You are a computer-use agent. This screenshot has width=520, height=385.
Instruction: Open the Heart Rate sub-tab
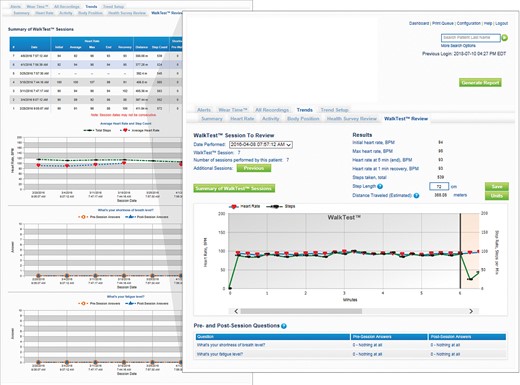coord(242,119)
